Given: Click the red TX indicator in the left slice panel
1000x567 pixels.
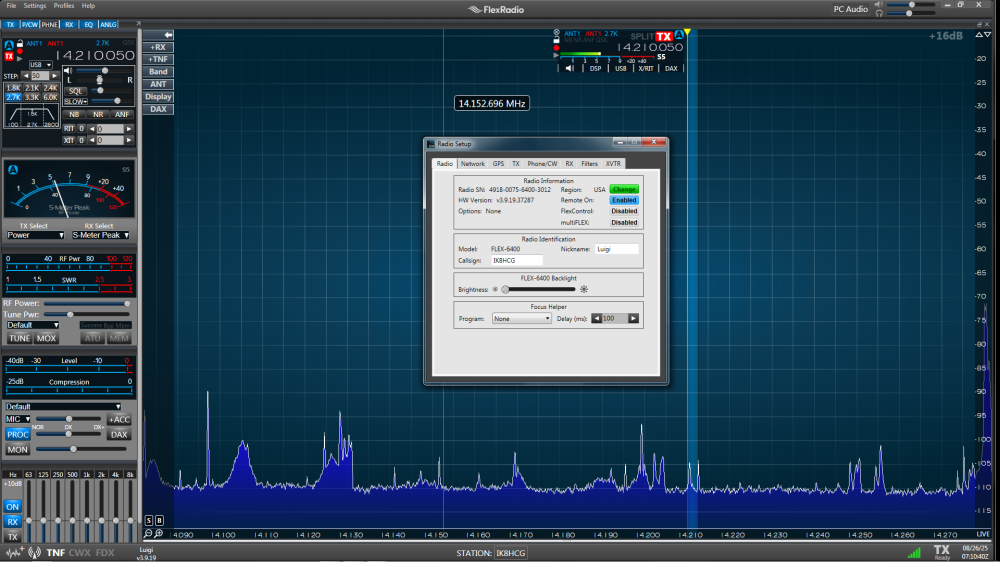Looking at the screenshot, I should tap(9, 56).
